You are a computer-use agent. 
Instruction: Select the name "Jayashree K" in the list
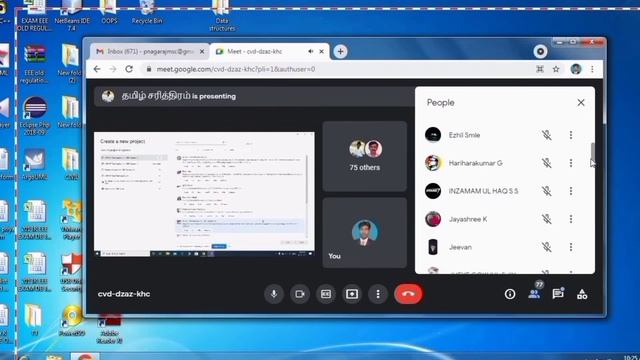click(x=468, y=219)
